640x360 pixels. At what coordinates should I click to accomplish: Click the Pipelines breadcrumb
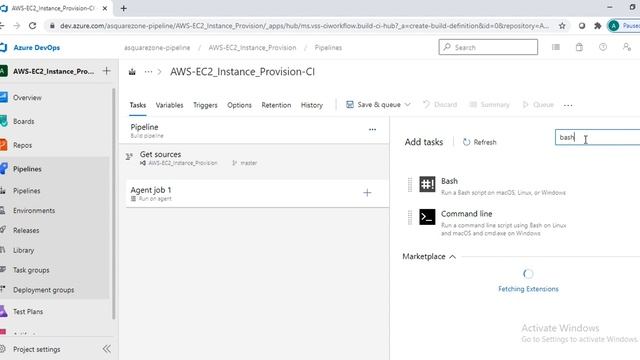(328, 48)
